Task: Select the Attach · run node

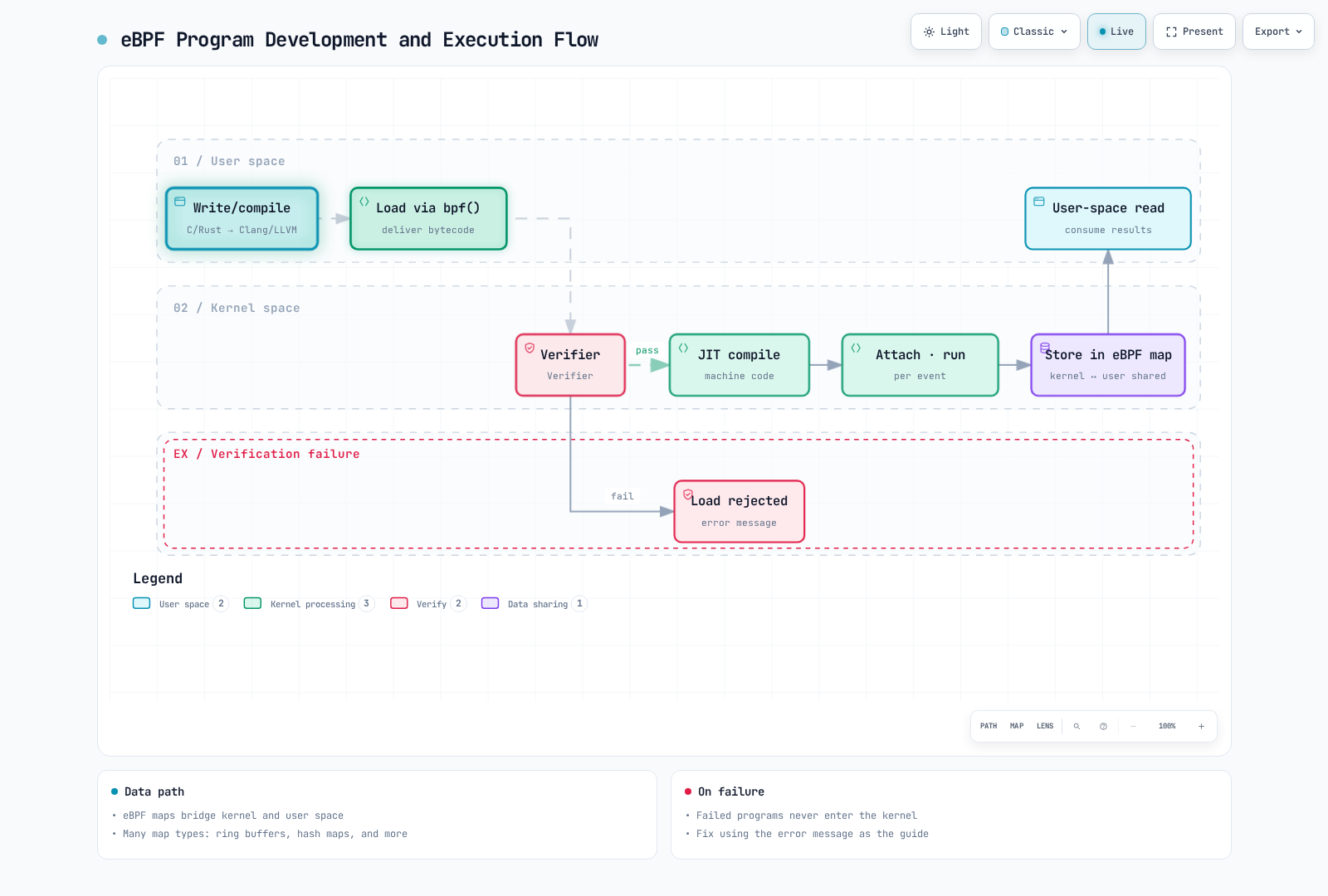Action: point(920,365)
